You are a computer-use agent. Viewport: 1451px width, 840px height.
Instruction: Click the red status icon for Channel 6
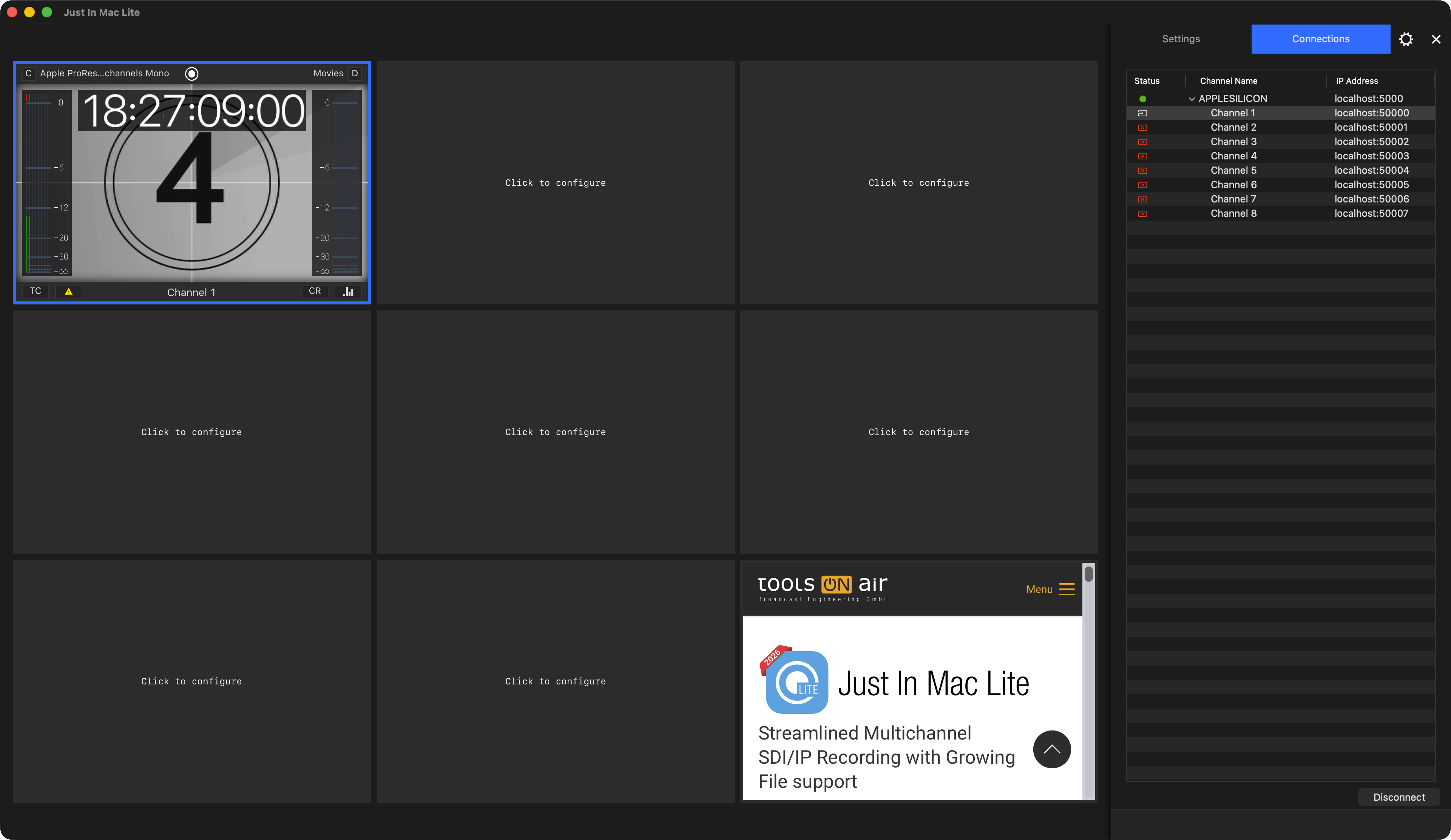(x=1142, y=185)
